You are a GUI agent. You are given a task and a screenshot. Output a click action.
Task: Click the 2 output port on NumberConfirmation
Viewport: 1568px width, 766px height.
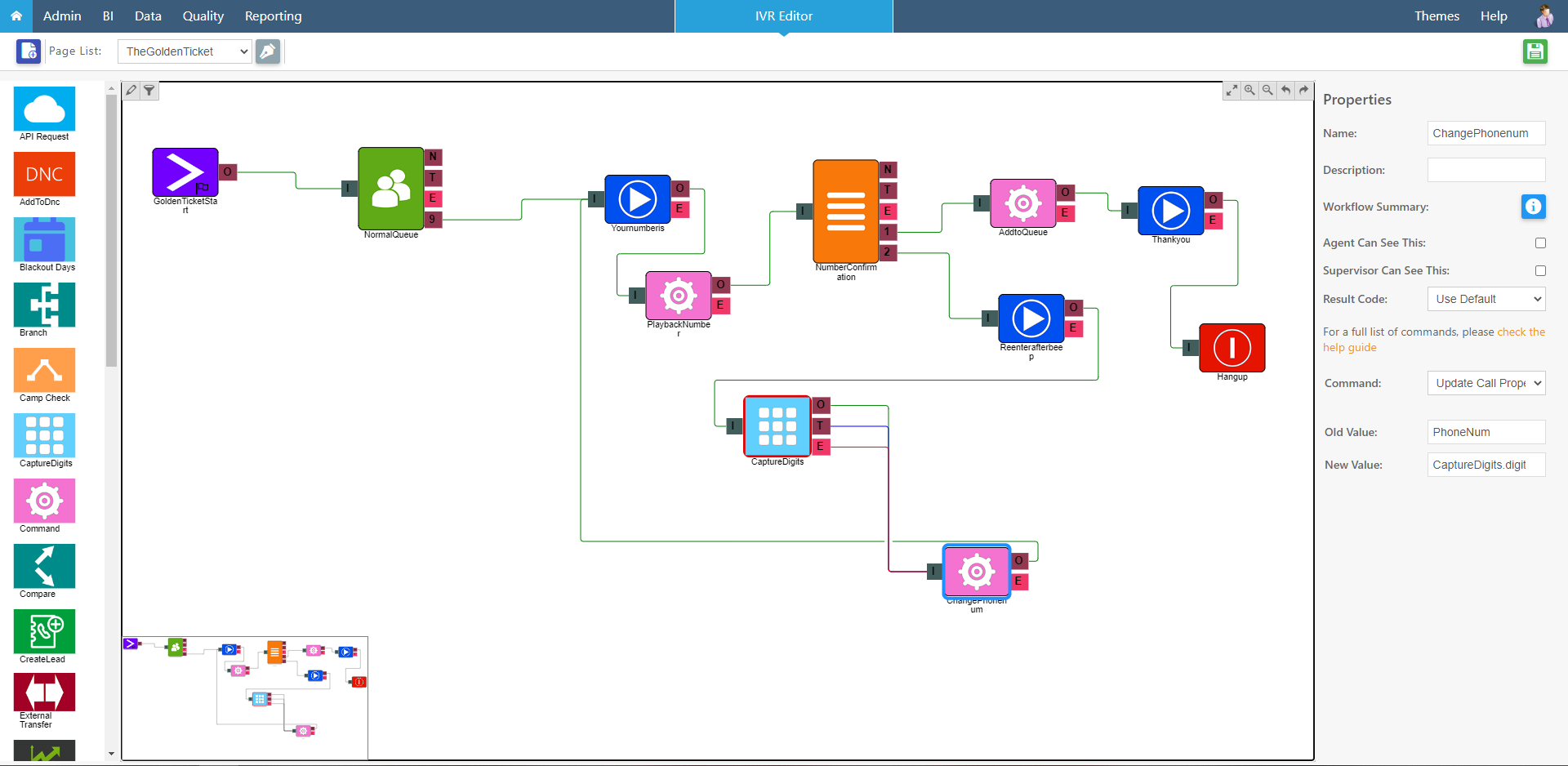tap(888, 252)
